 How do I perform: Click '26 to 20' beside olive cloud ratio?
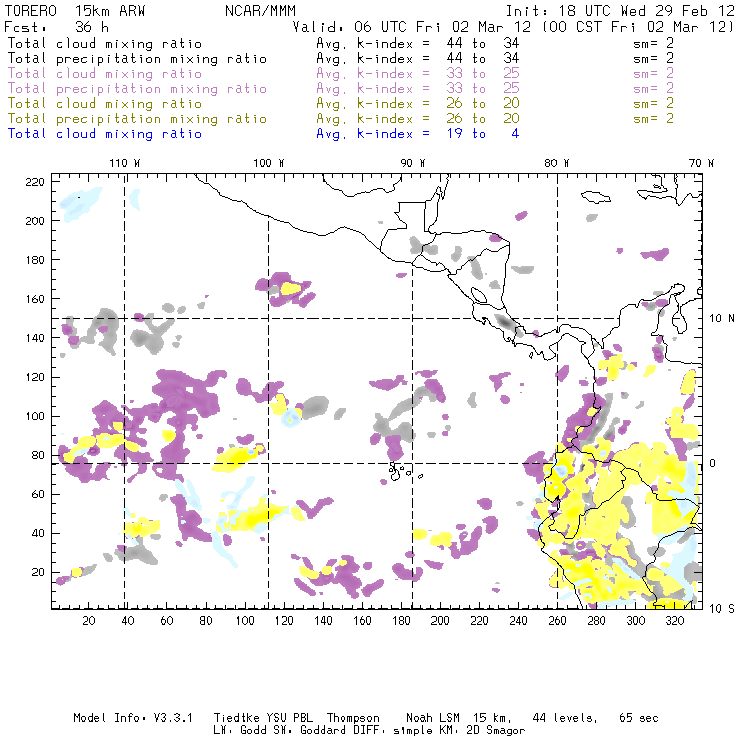coord(483,104)
